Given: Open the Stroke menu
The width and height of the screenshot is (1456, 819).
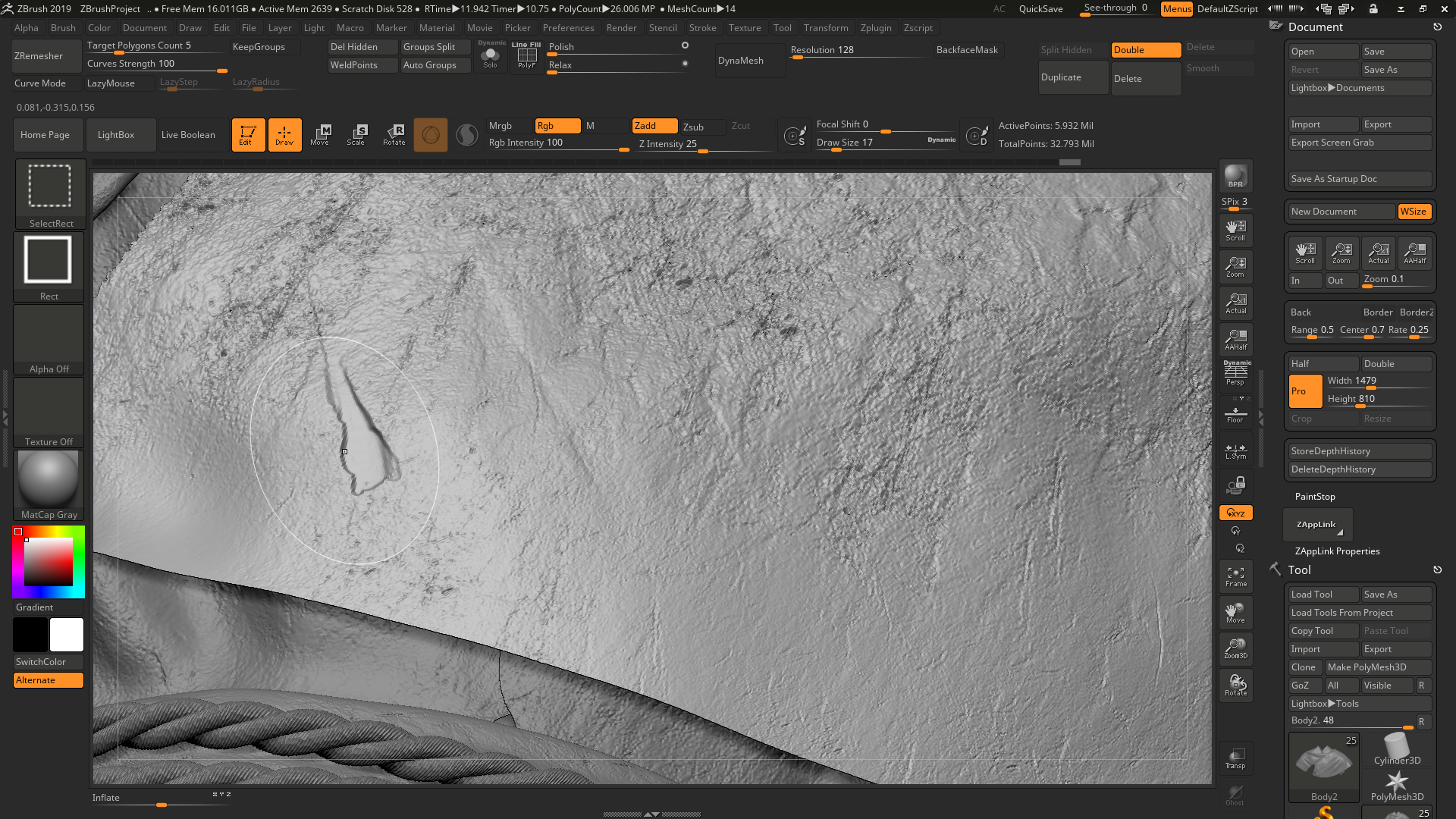Looking at the screenshot, I should pyautogui.click(x=702, y=28).
